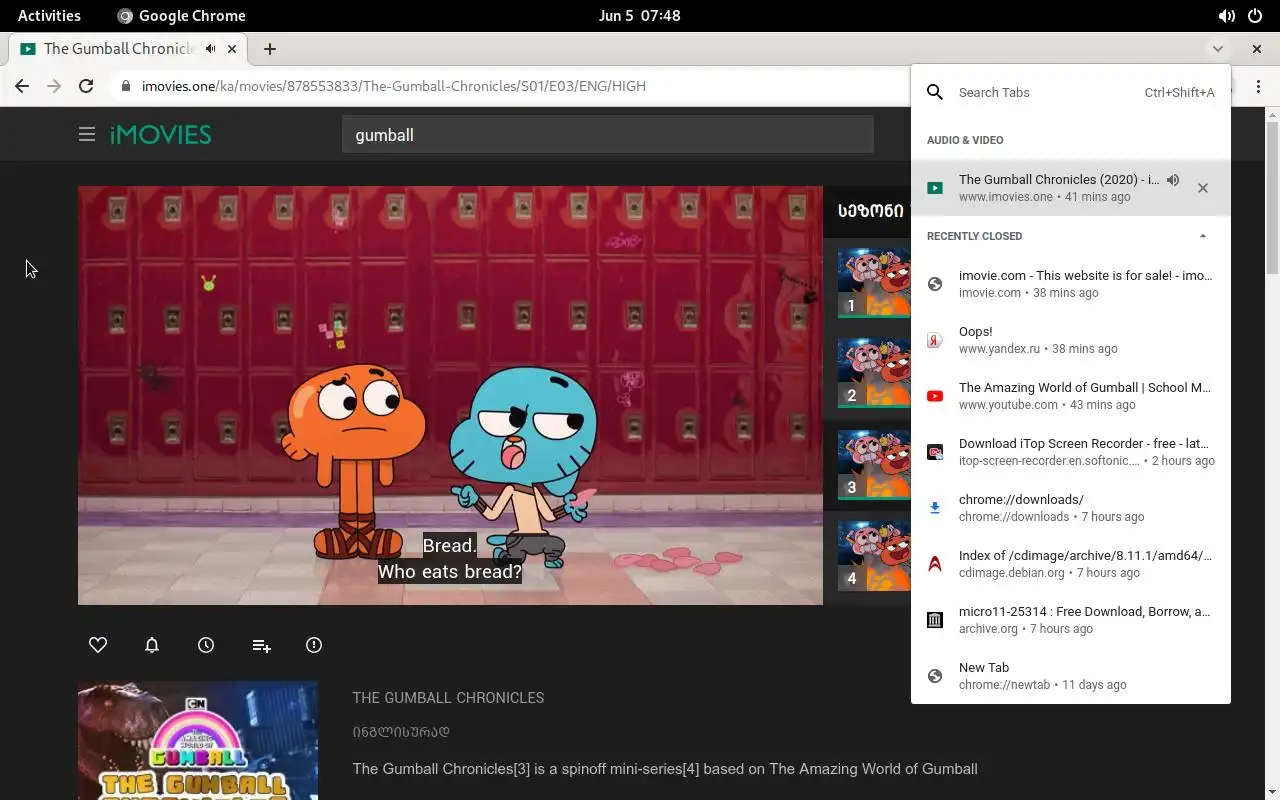Close The Gumball Chronicles browser tab
Screen dimensions: 1280x800
tap(233, 48)
